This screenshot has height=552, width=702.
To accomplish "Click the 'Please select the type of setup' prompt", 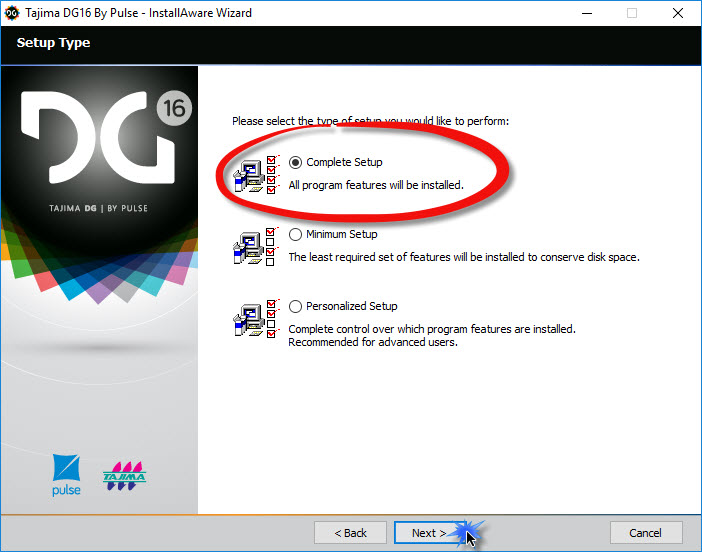I will click(x=370, y=121).
